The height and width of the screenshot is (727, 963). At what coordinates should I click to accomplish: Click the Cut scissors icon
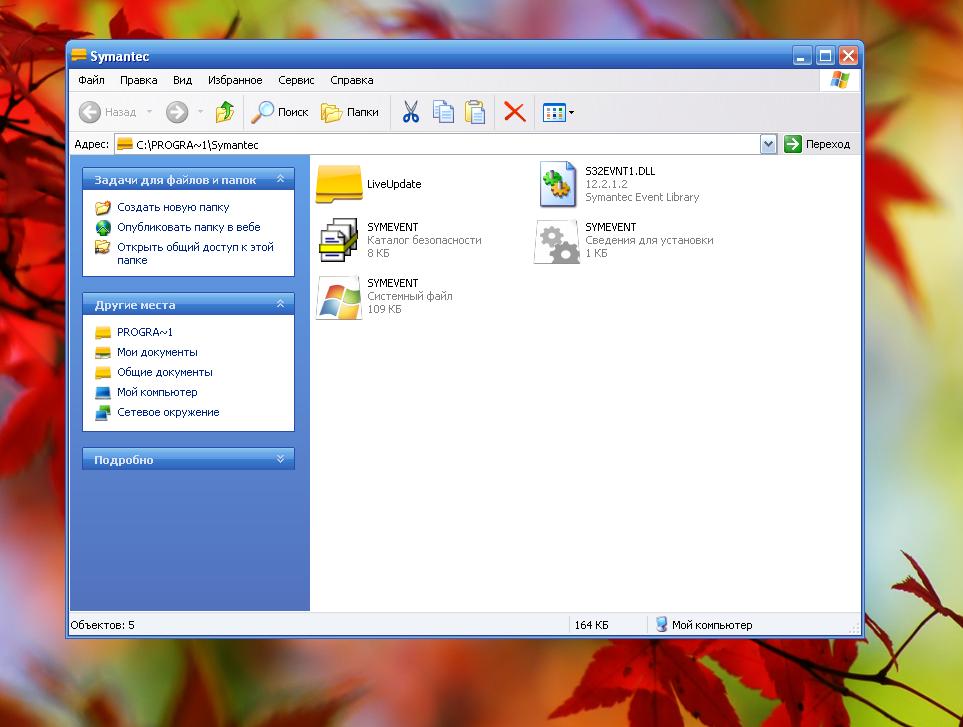click(410, 112)
